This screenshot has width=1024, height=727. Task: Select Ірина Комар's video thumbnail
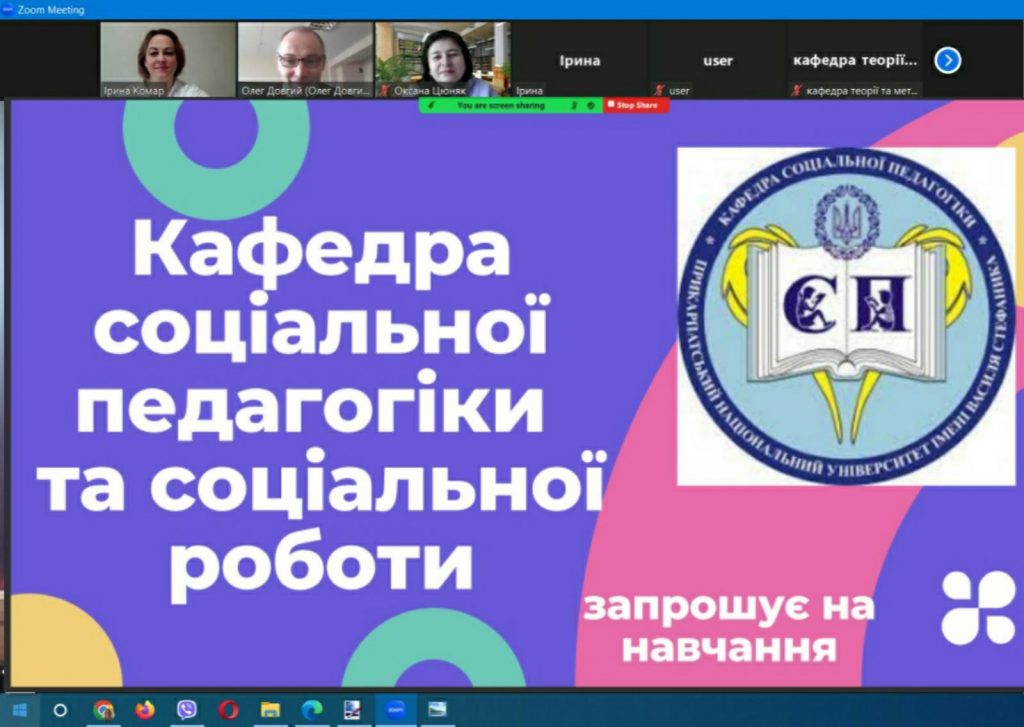point(166,60)
